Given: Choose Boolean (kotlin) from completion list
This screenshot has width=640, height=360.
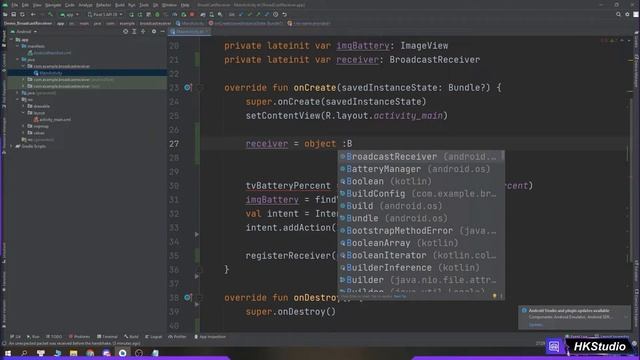Looking at the screenshot, I should point(421,181).
